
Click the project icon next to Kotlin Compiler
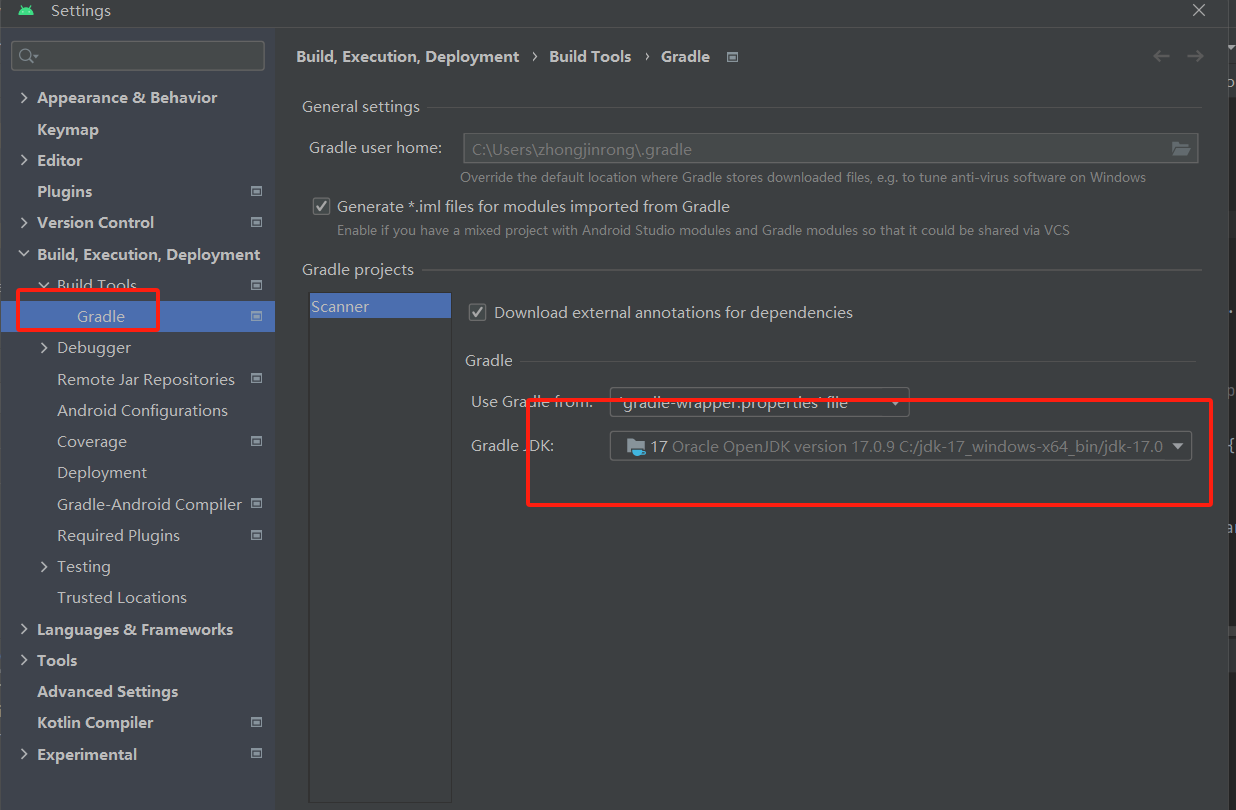[256, 722]
